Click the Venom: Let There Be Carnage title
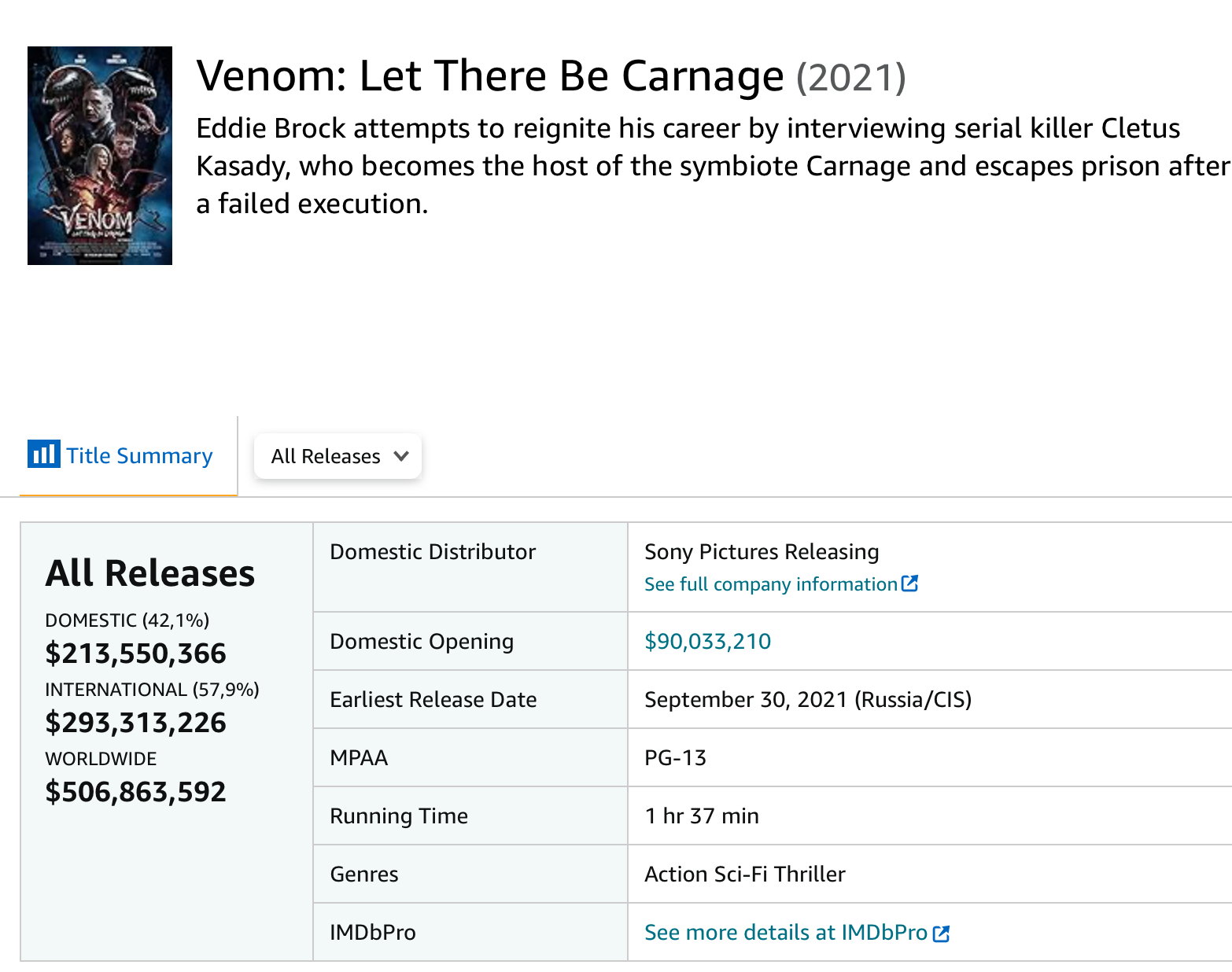1232x972 pixels. (489, 76)
